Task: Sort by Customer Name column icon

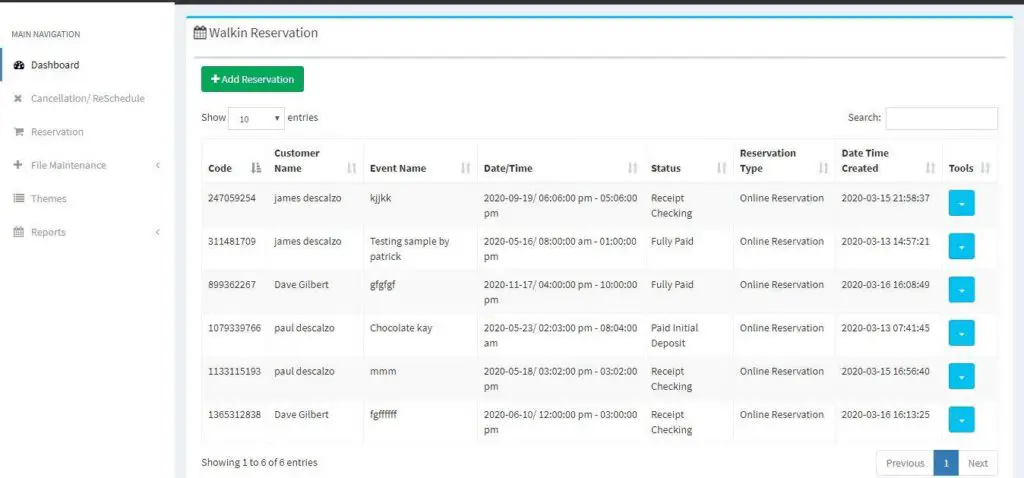Action: click(351, 169)
